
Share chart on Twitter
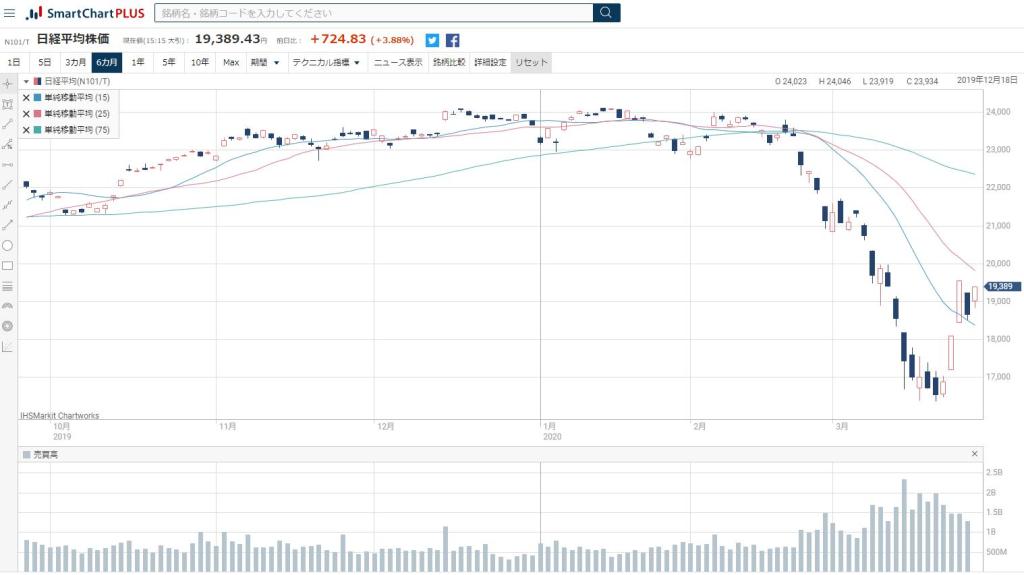pyautogui.click(x=432, y=40)
